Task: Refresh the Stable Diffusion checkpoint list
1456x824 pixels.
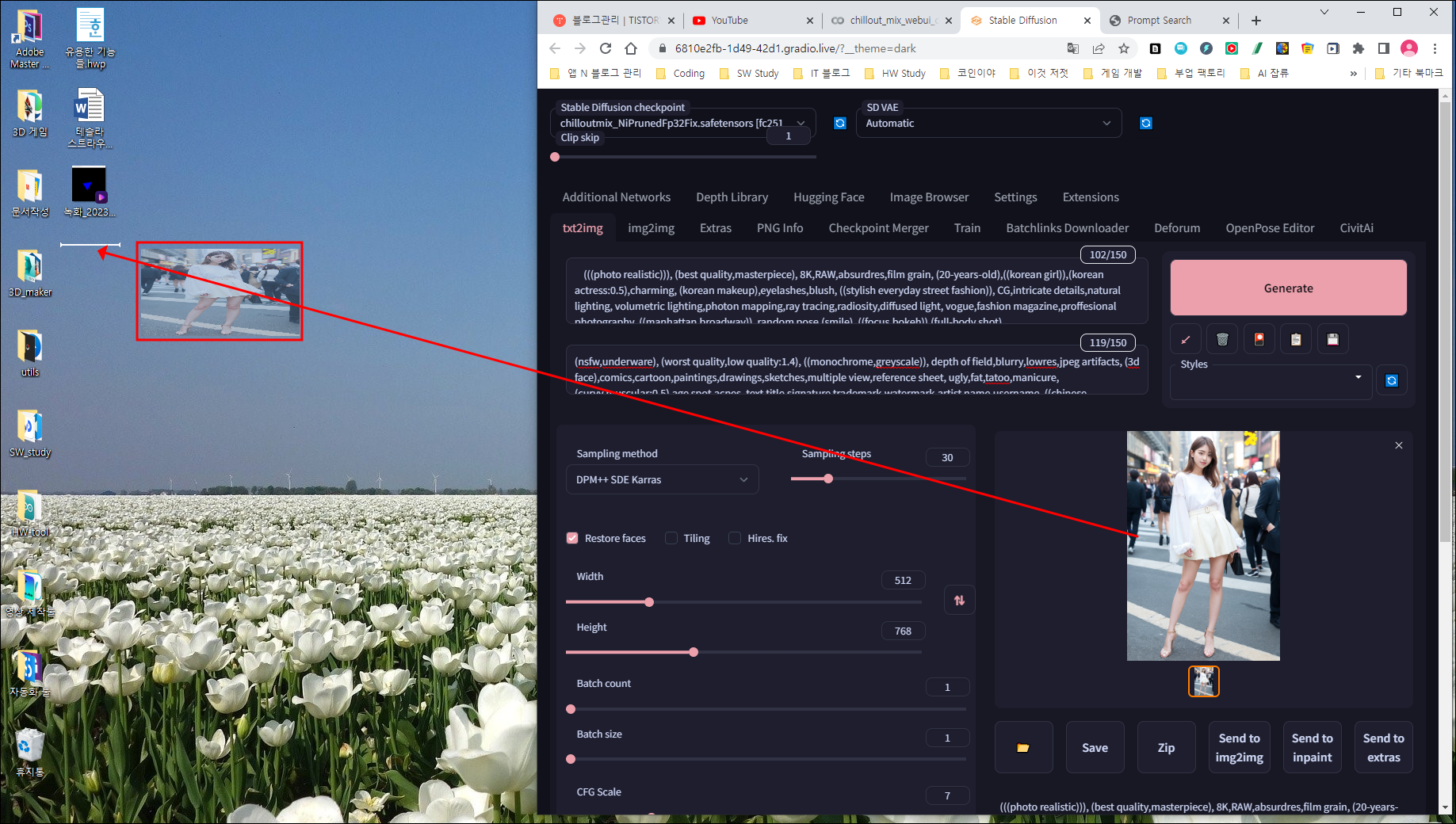Action: [x=840, y=123]
